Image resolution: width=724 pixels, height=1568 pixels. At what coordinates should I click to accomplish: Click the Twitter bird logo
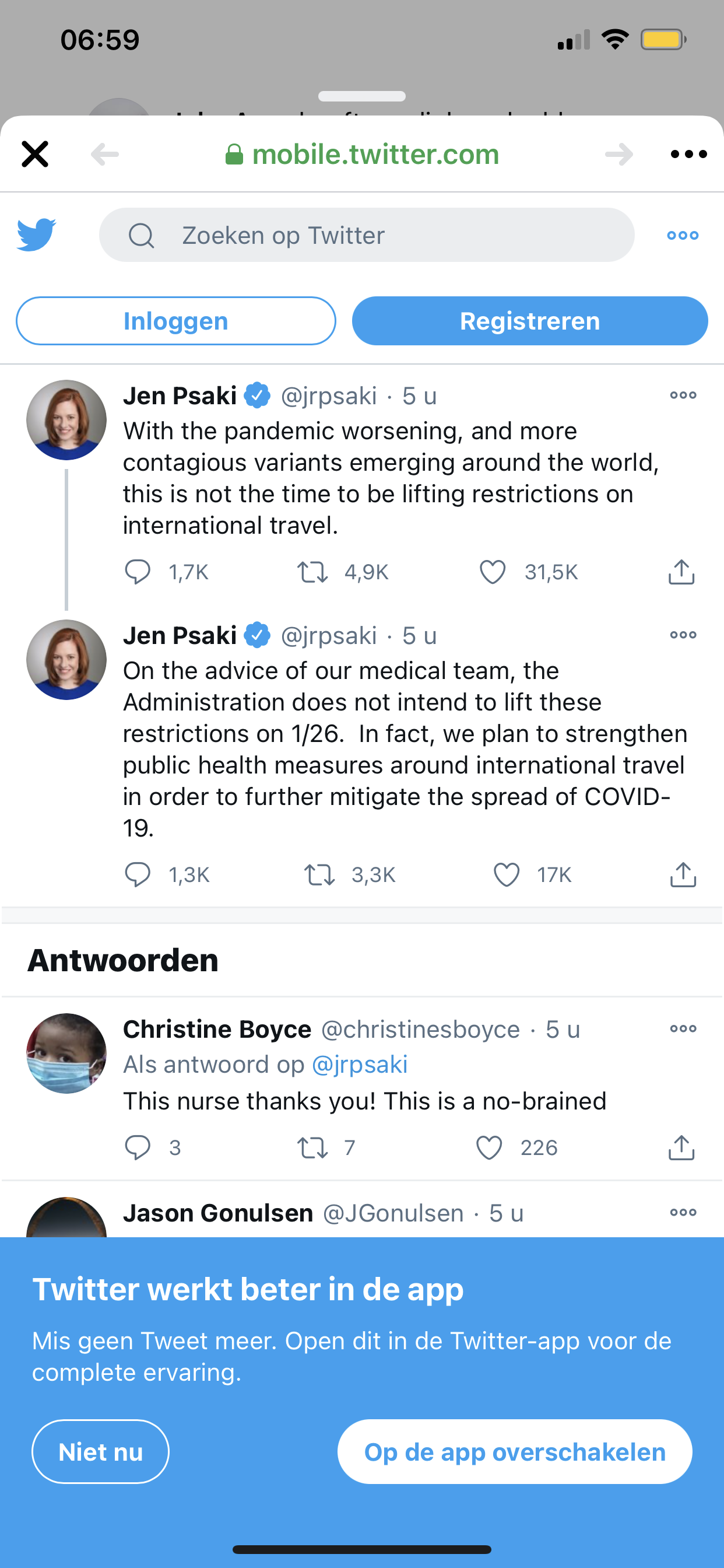(37, 235)
